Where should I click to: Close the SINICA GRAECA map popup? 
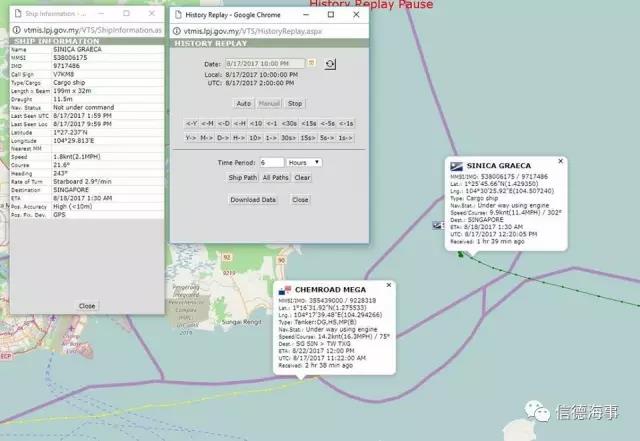tap(560, 161)
